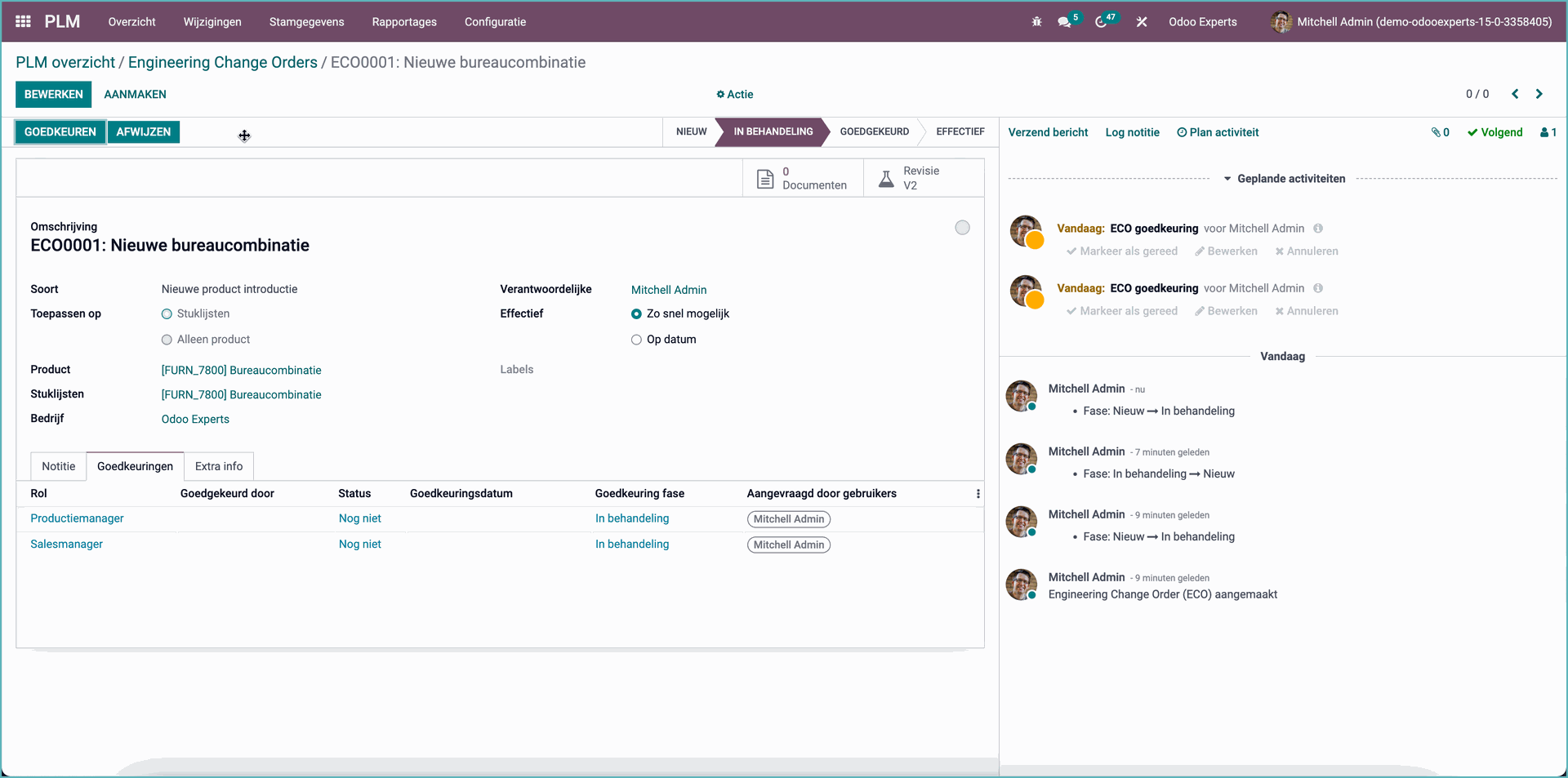Screen dimensions: 1568x778
Task: Click the BEWERKEN button
Action: 53,94
